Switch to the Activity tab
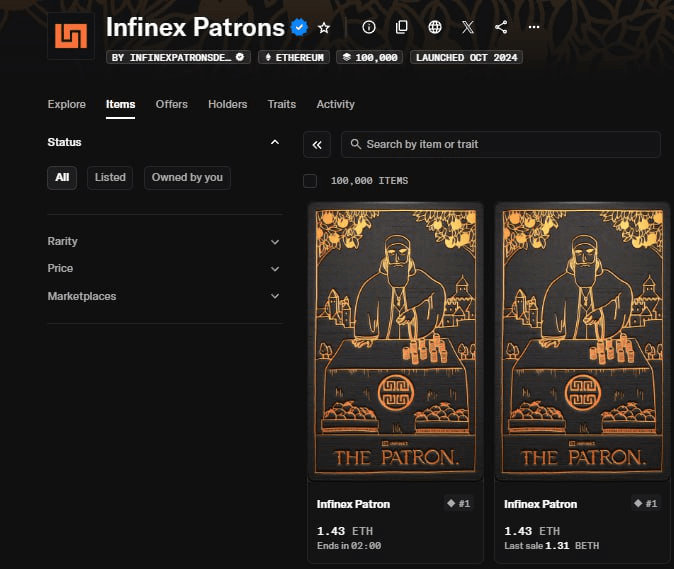Image resolution: width=674 pixels, height=569 pixels. (335, 104)
